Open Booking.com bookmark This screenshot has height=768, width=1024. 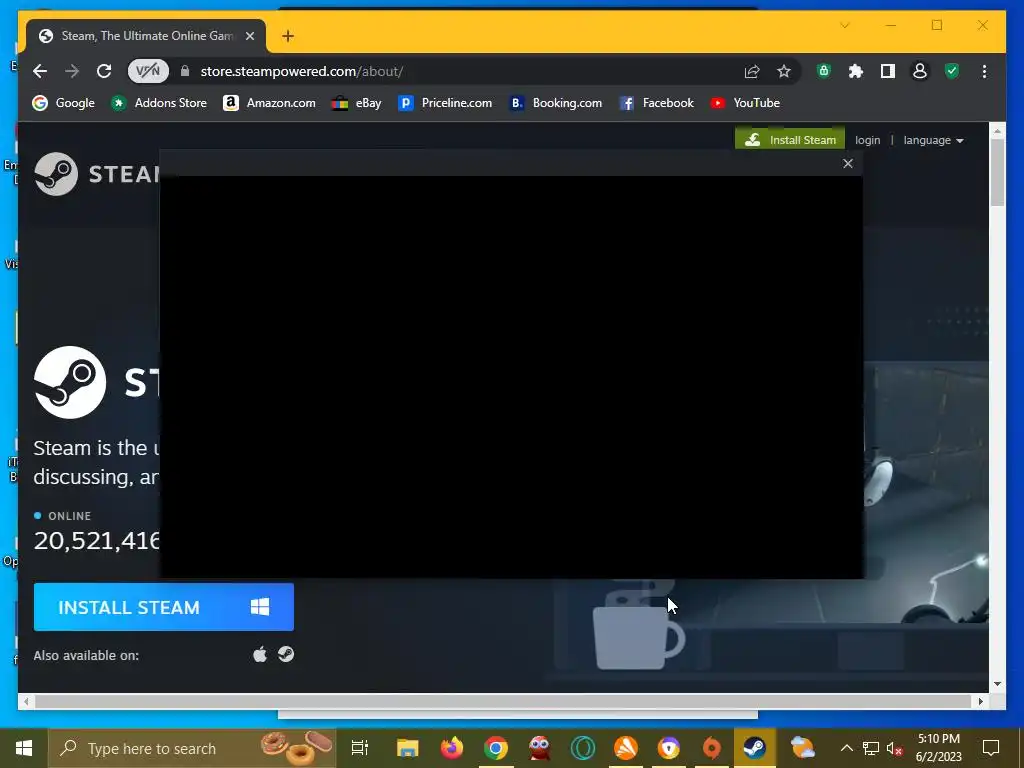click(x=555, y=103)
